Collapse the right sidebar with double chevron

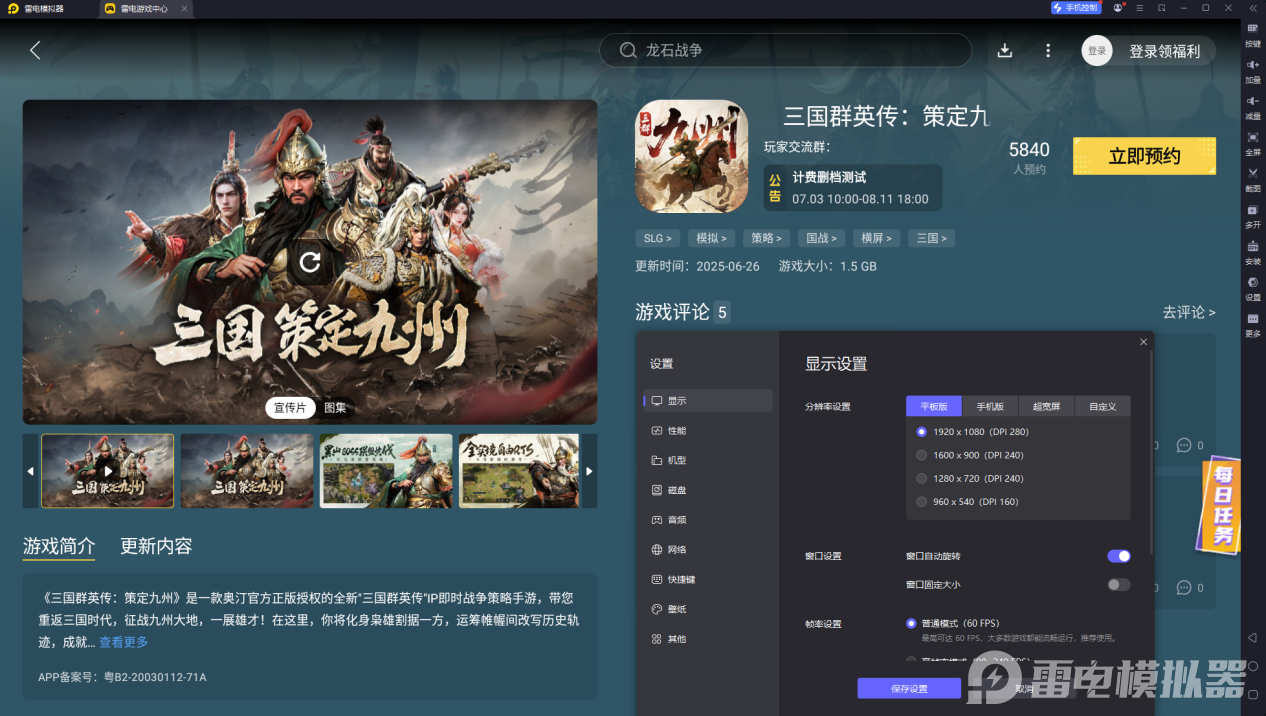pyautogui.click(x=1254, y=8)
